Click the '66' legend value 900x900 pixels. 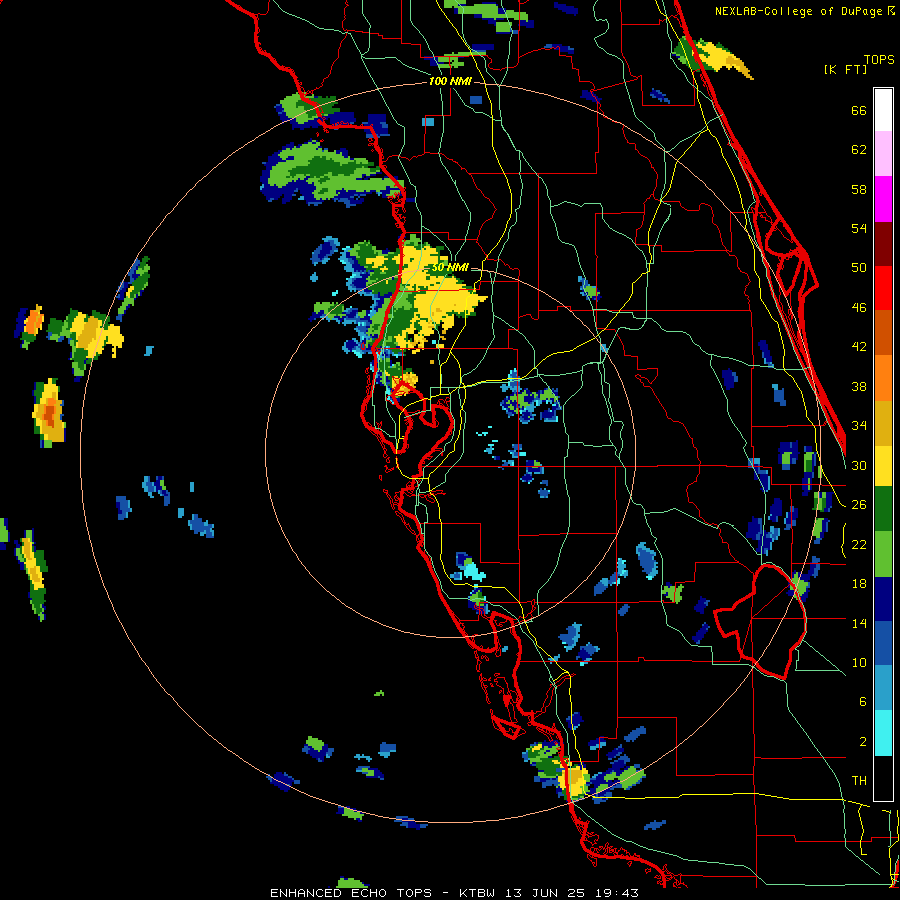859,111
